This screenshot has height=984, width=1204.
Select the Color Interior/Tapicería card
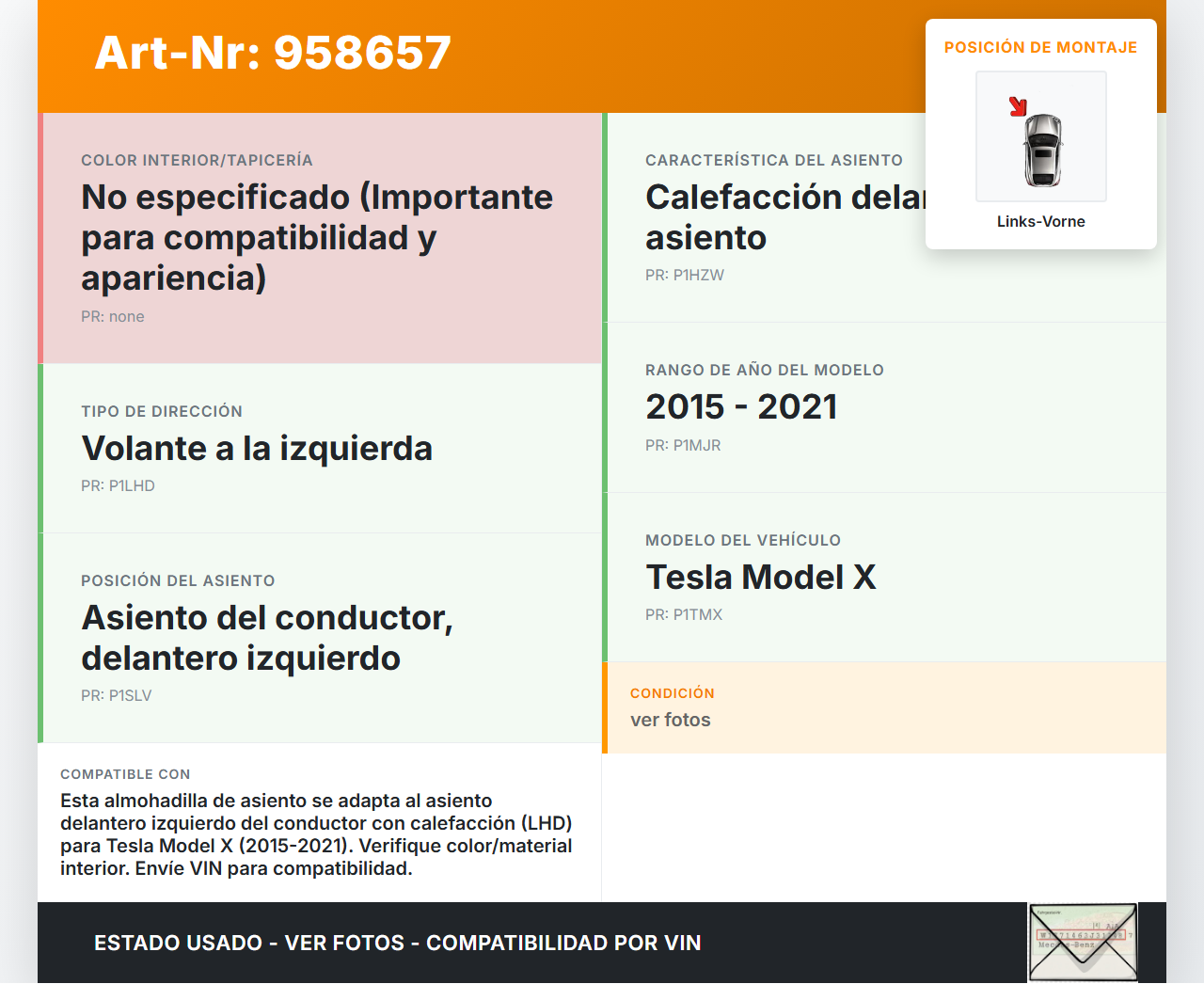[x=320, y=238]
